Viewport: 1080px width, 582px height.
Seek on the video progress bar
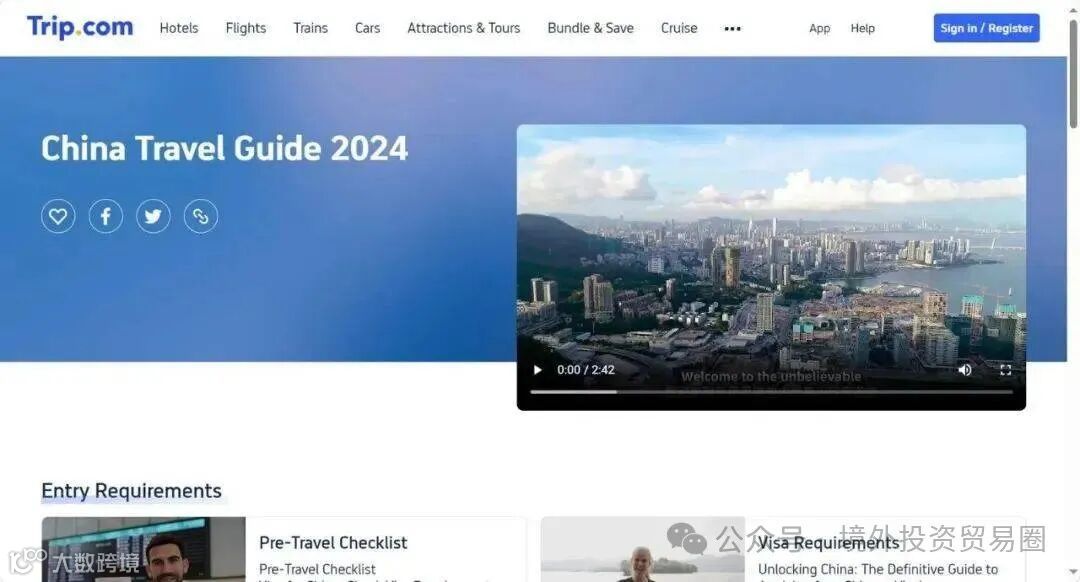click(771, 392)
